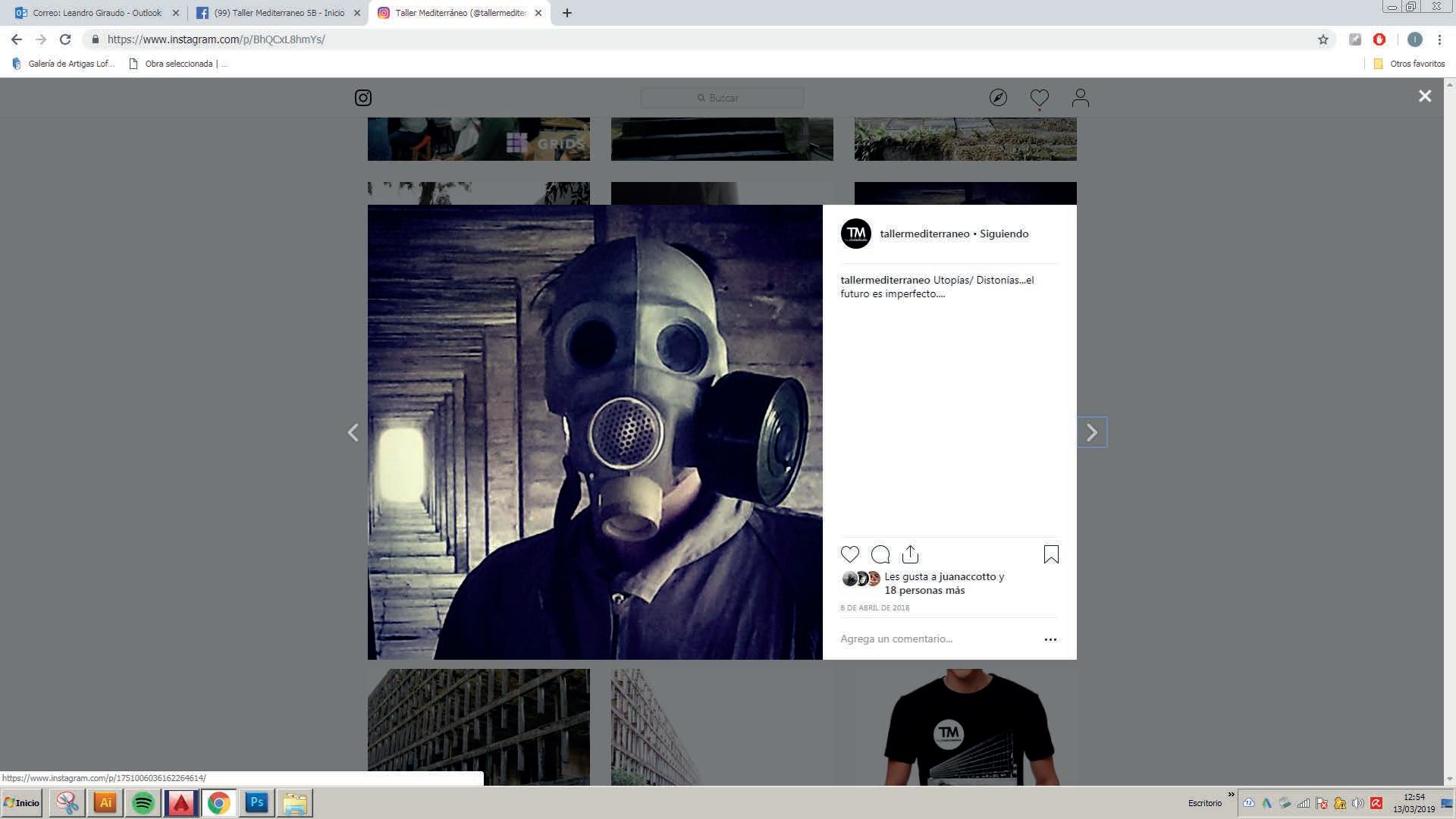
Task: Like the post with the heart icon
Action: point(850,554)
